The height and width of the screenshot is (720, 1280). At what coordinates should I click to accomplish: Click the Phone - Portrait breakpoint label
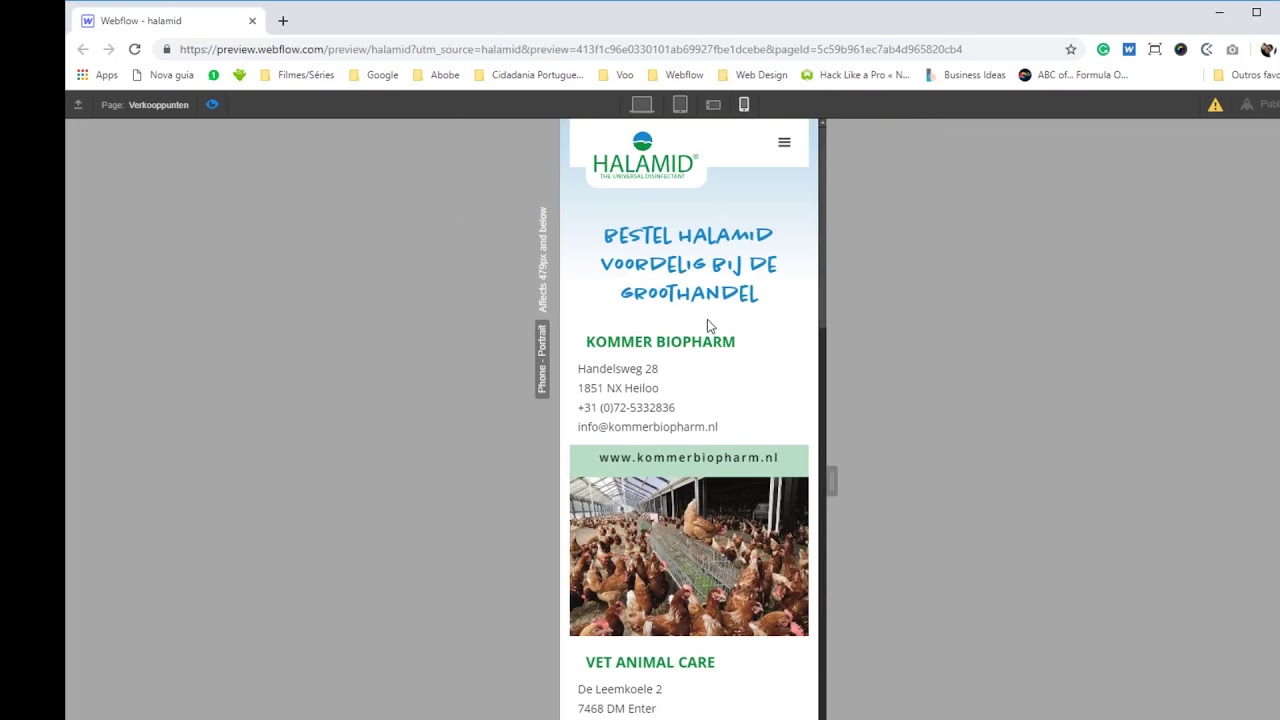[542, 359]
